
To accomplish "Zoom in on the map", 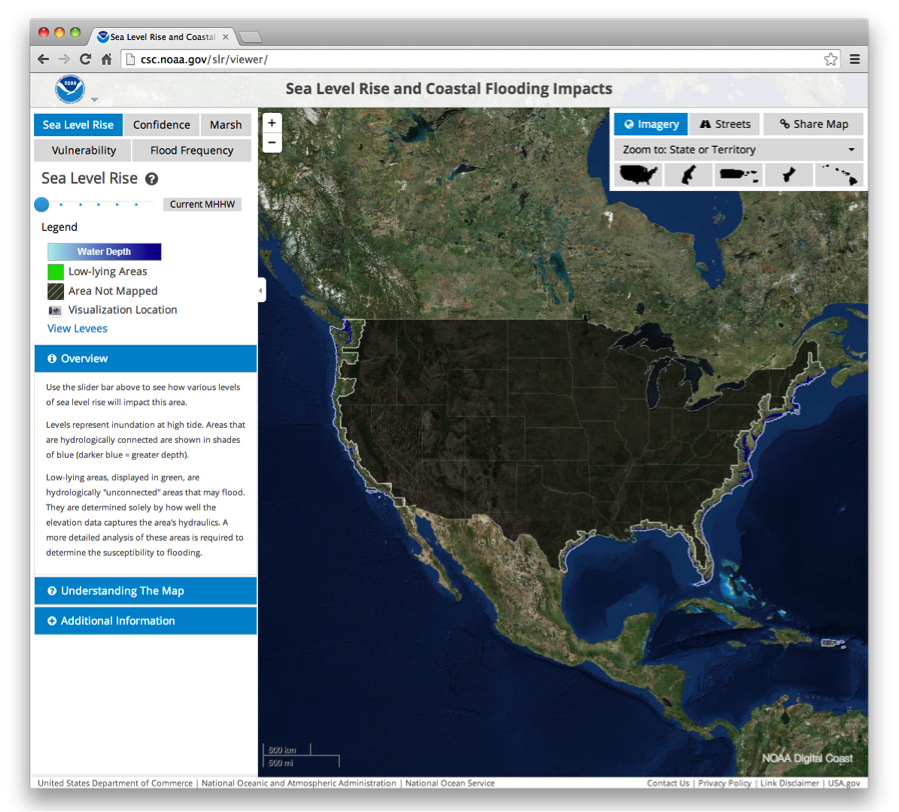I will tap(272, 123).
